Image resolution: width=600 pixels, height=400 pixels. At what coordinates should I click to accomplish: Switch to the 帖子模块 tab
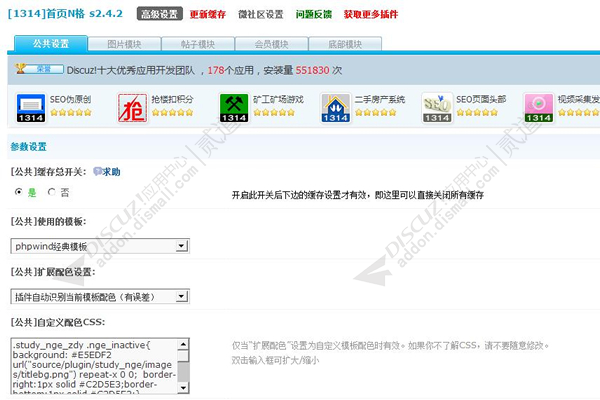tap(197, 44)
